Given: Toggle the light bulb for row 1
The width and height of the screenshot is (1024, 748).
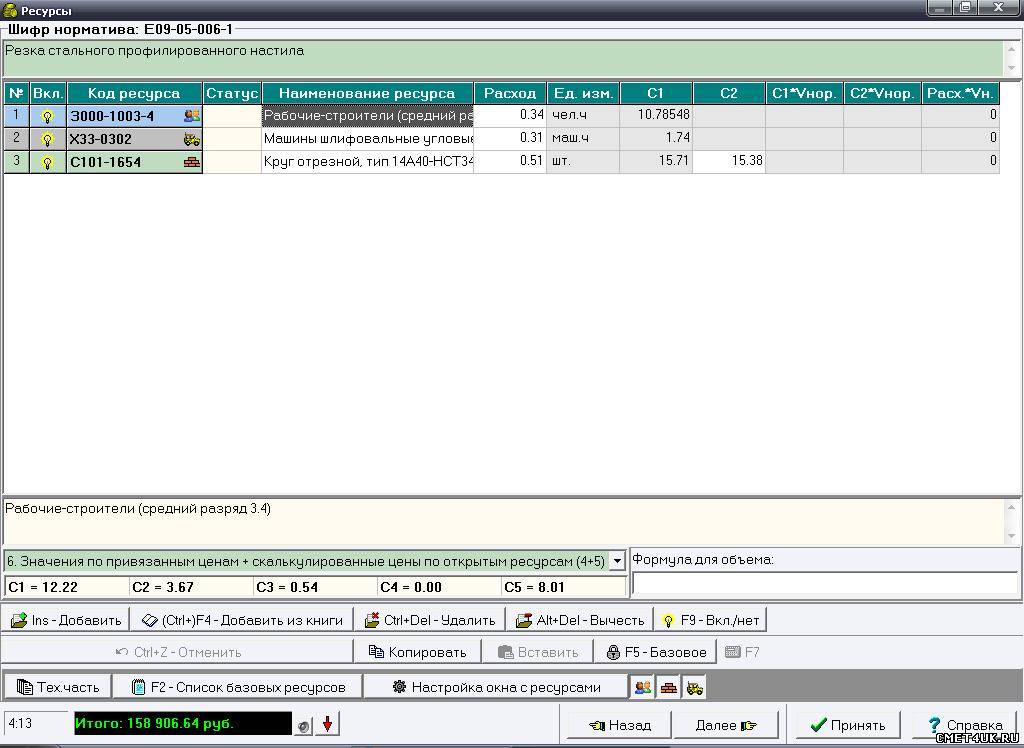Looking at the screenshot, I should [47, 116].
